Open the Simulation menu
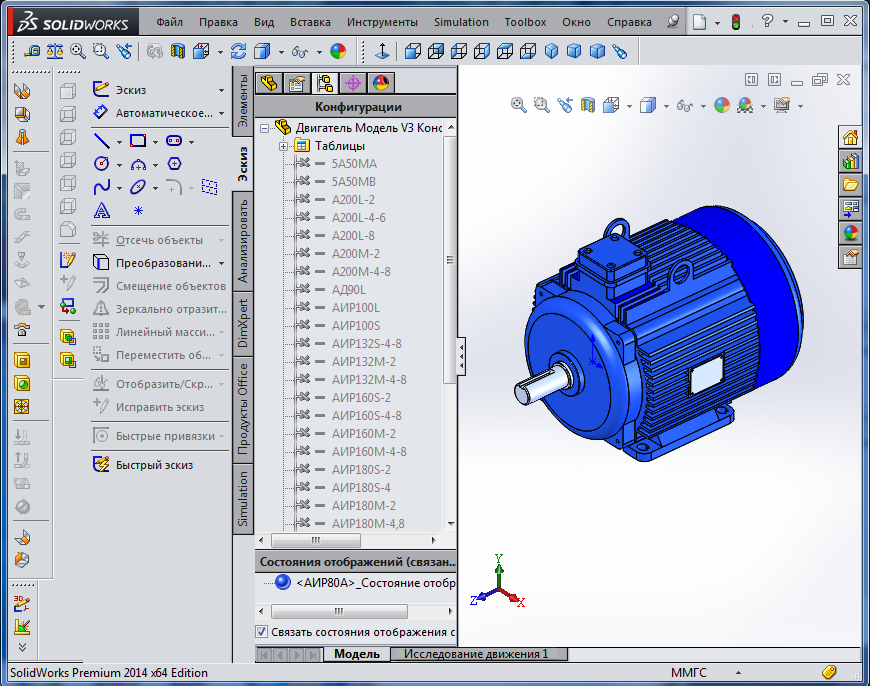The height and width of the screenshot is (686, 870). (x=461, y=22)
